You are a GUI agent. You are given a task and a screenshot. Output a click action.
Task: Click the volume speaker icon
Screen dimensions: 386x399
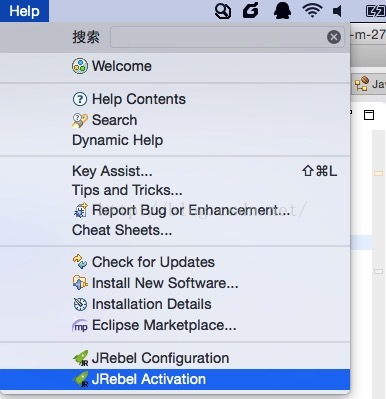point(337,11)
